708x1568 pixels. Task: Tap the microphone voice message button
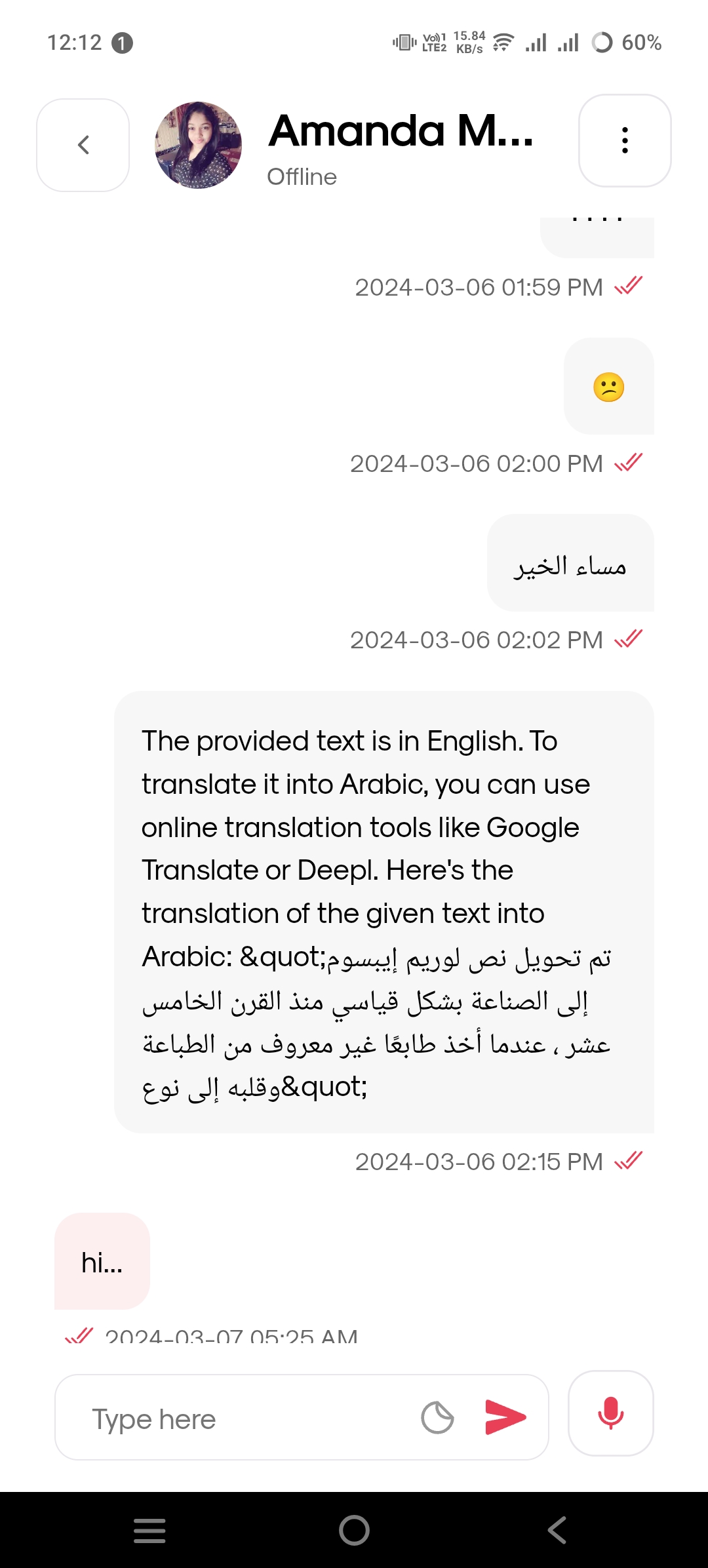click(x=610, y=1413)
